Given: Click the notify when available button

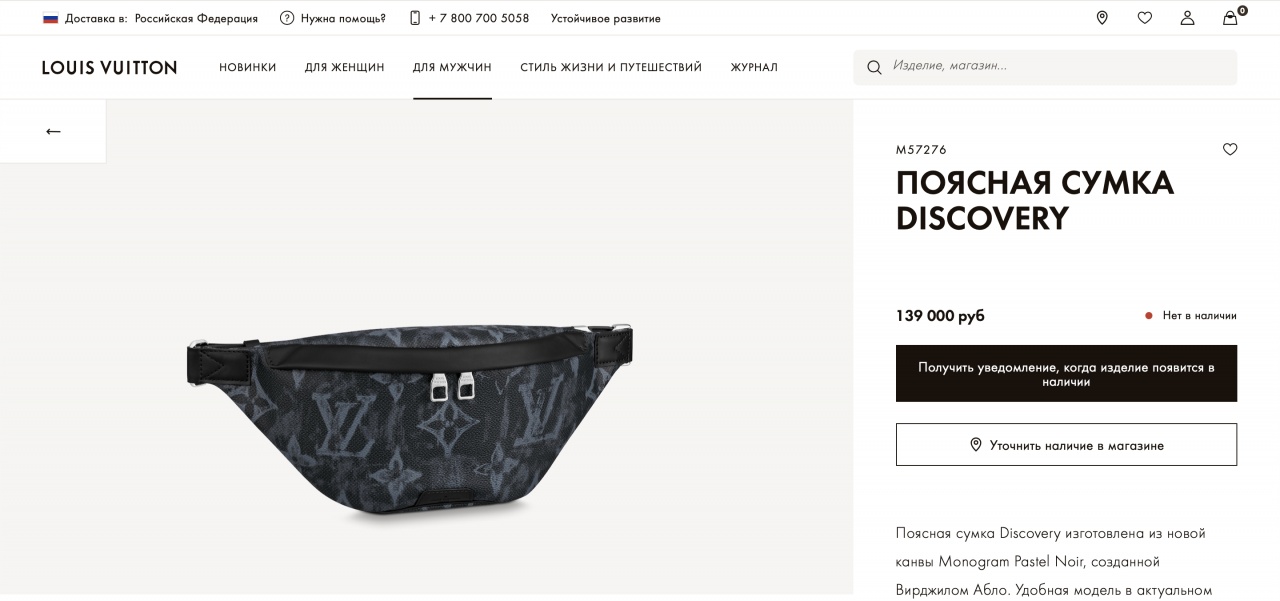Looking at the screenshot, I should pos(1066,374).
